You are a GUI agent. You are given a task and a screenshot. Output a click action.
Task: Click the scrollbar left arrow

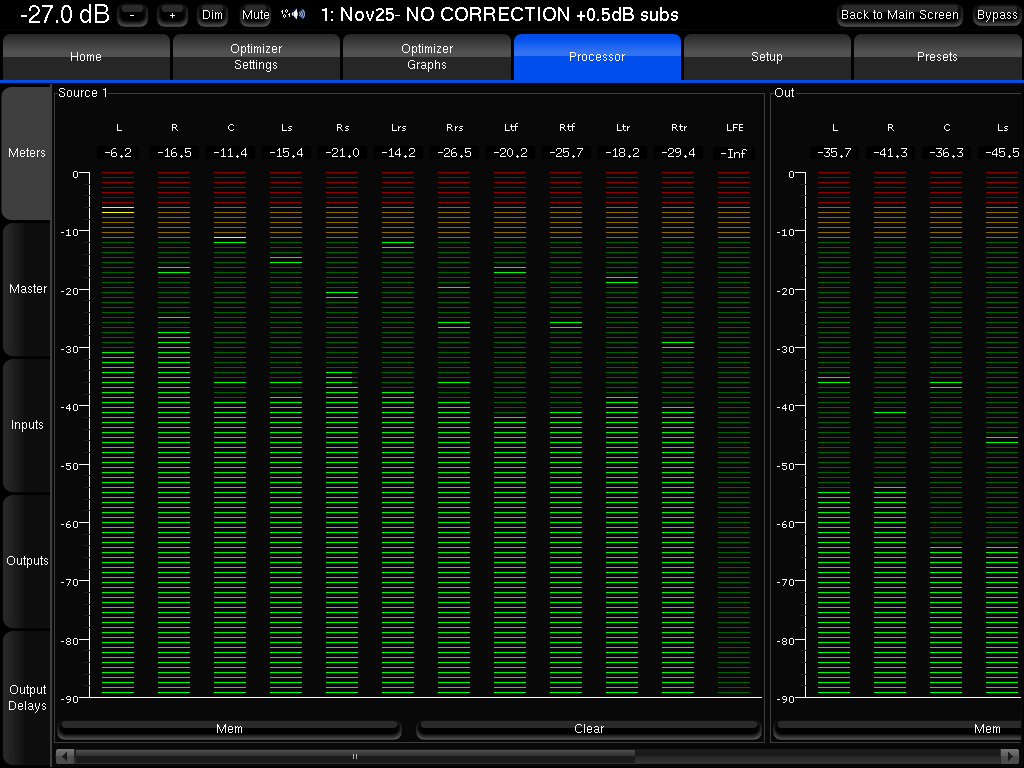(64, 756)
